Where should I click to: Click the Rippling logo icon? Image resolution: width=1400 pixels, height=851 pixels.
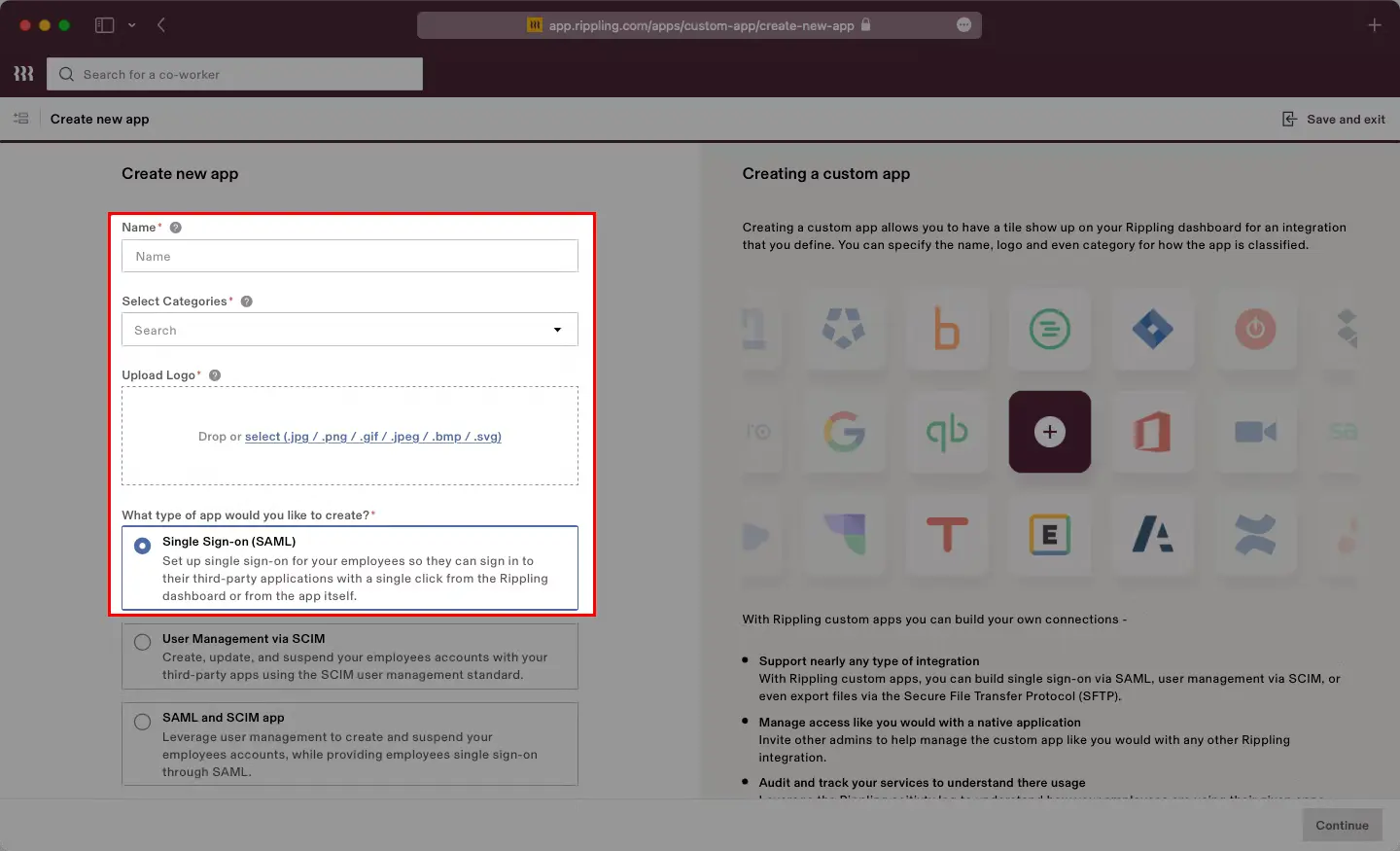coord(23,74)
